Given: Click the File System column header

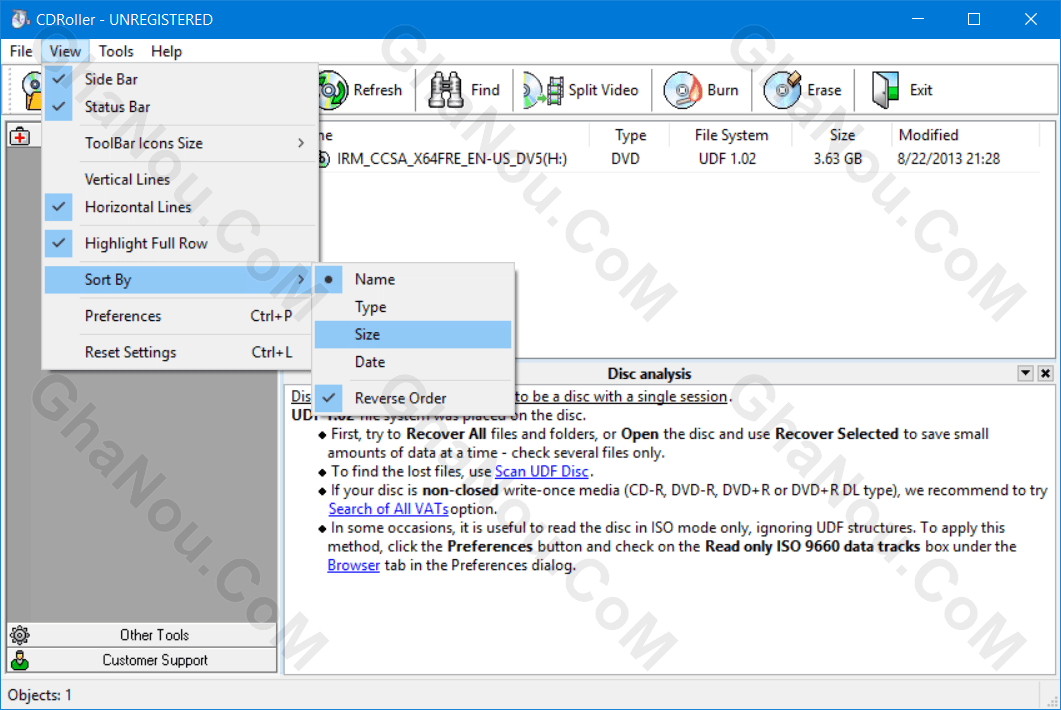Looking at the screenshot, I should (731, 135).
